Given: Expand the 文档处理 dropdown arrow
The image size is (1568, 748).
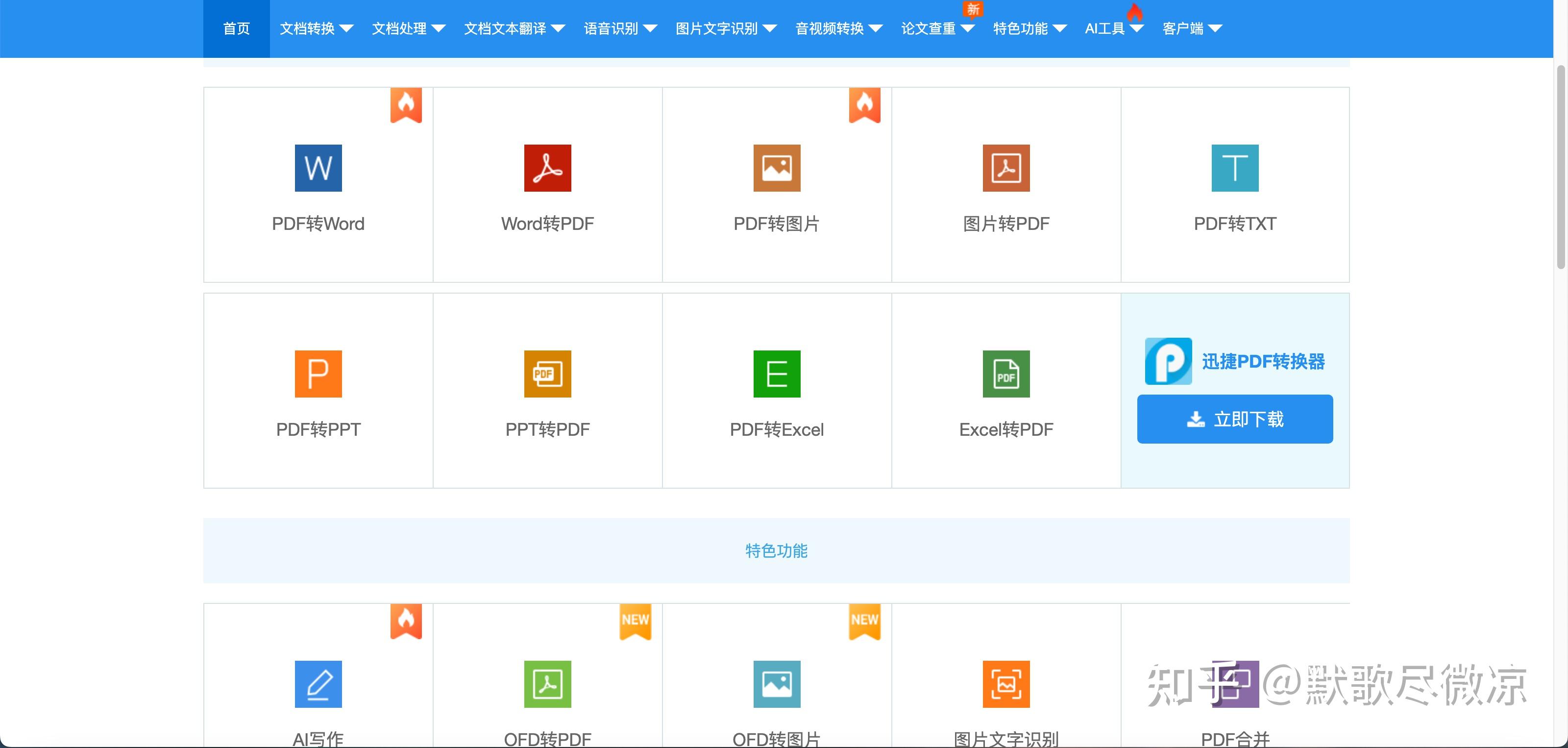Looking at the screenshot, I should point(438,28).
